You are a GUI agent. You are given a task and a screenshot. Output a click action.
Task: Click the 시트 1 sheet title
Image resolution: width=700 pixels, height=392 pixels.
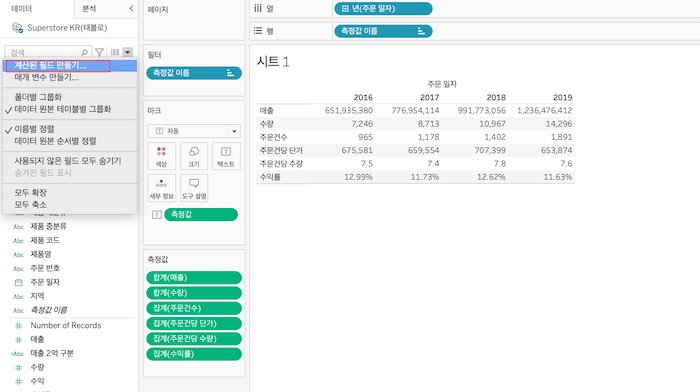(x=273, y=62)
